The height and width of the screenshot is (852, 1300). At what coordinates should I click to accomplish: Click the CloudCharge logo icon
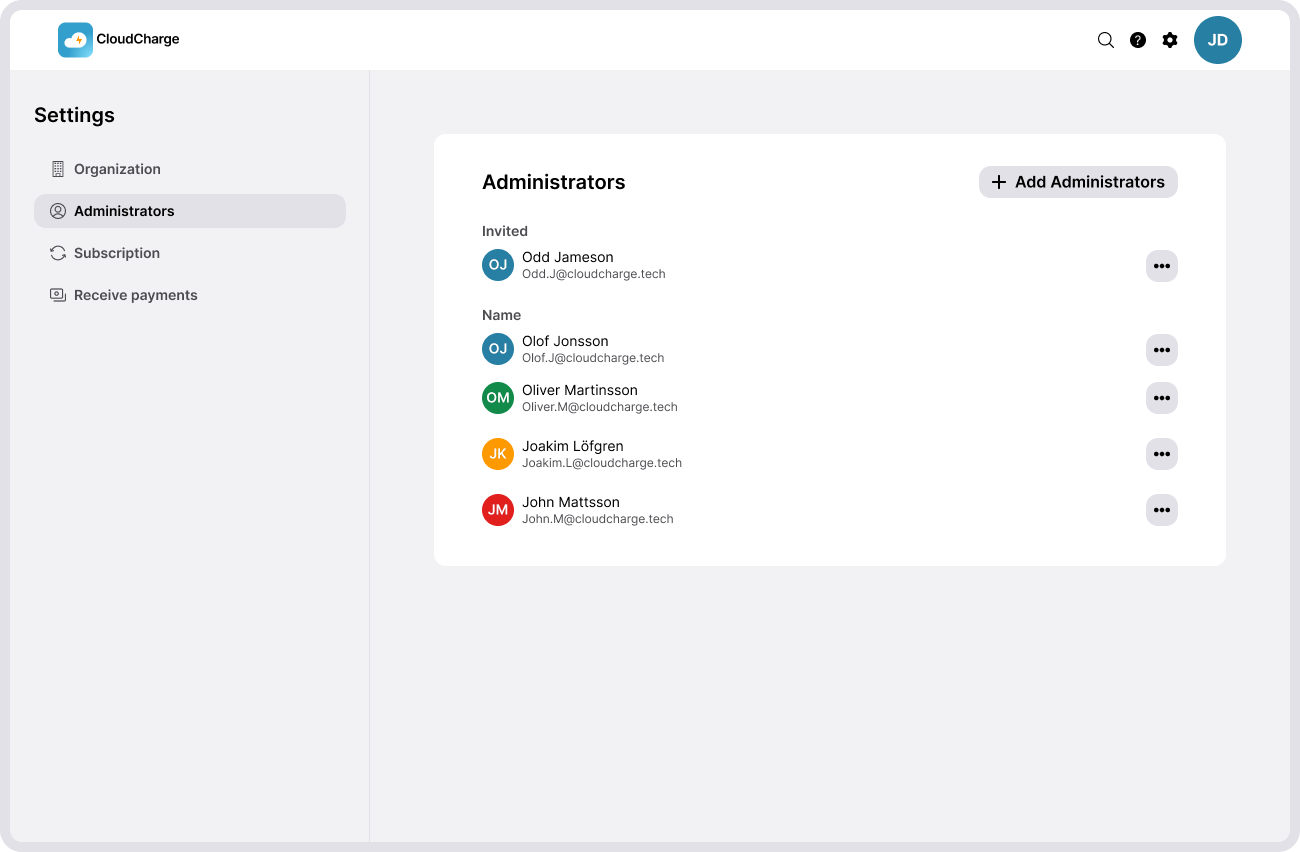click(75, 40)
